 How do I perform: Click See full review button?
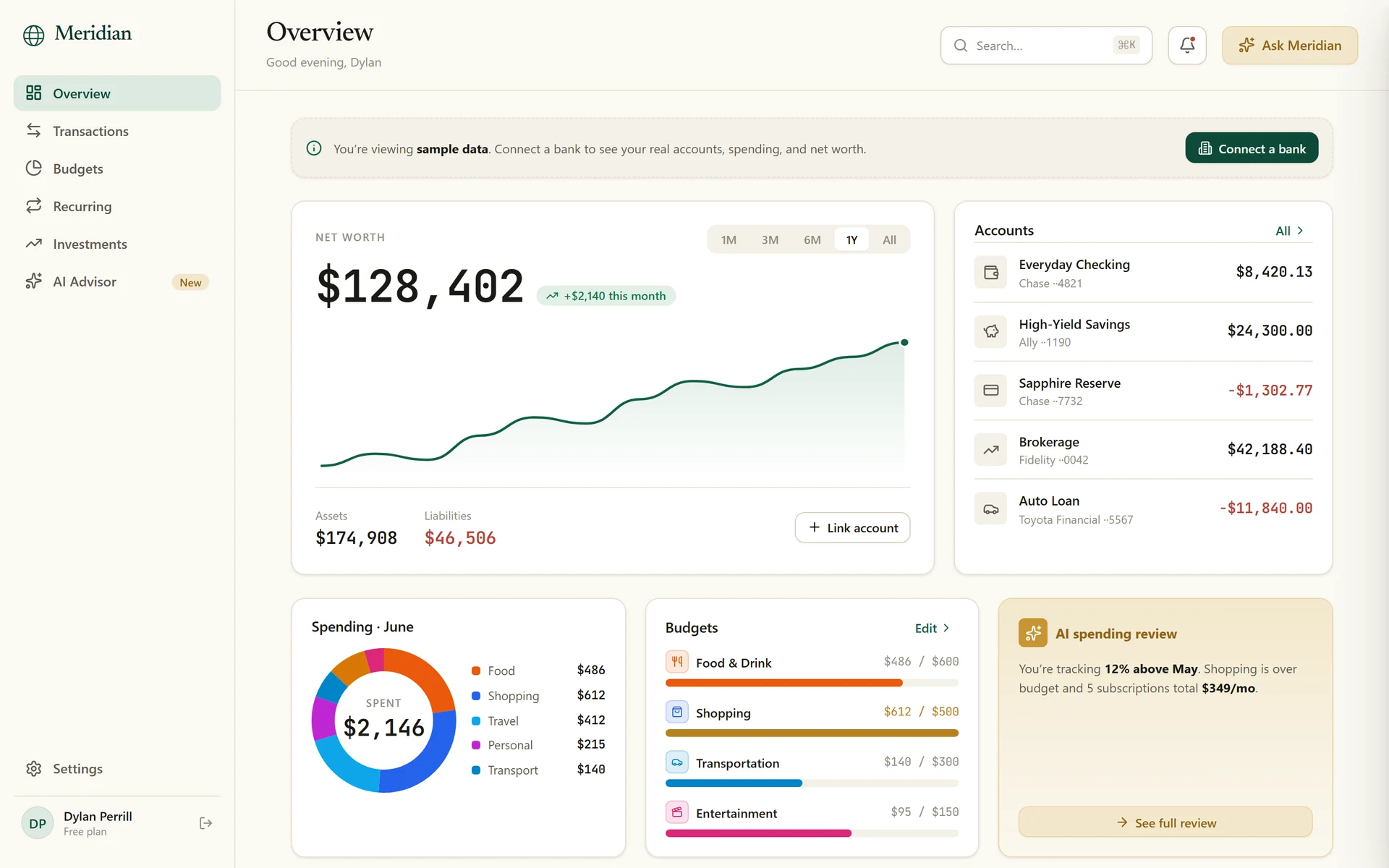pyautogui.click(x=1165, y=822)
